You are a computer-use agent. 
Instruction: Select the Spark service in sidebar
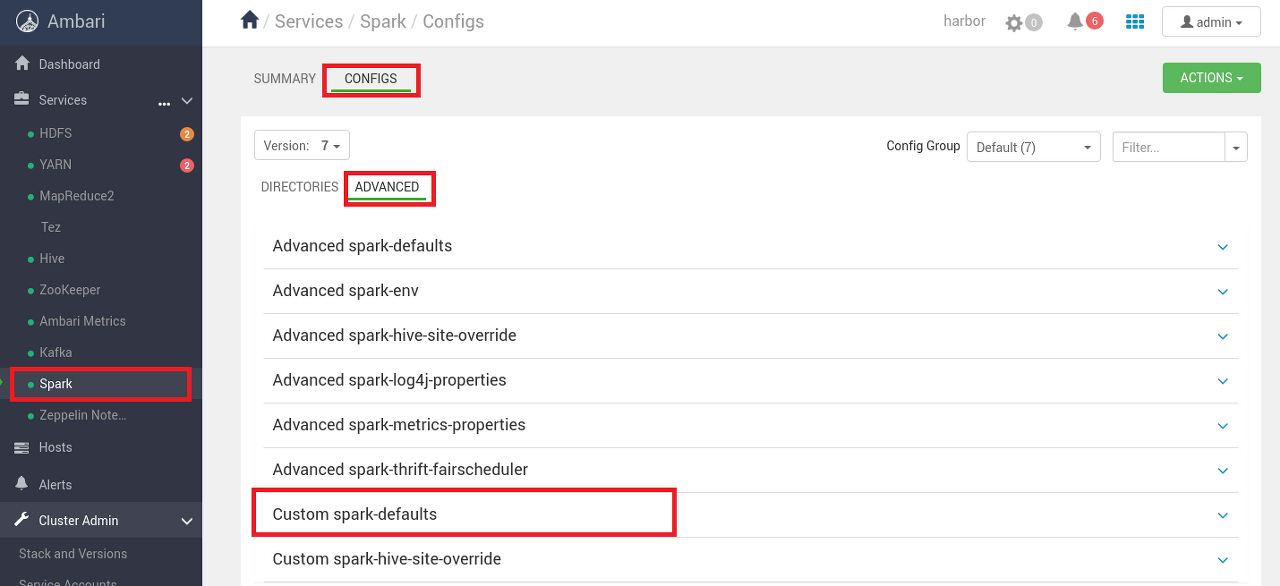point(56,384)
